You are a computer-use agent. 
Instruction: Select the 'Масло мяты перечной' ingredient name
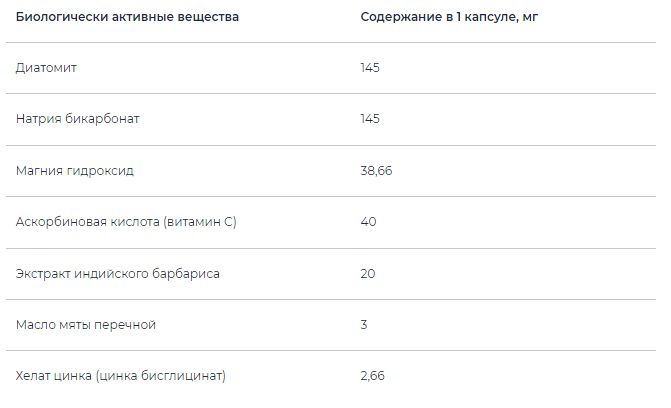(86, 325)
